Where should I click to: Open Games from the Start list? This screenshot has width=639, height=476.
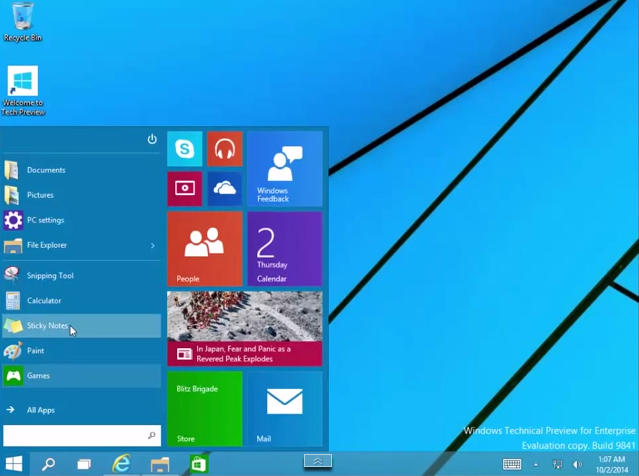(82, 375)
